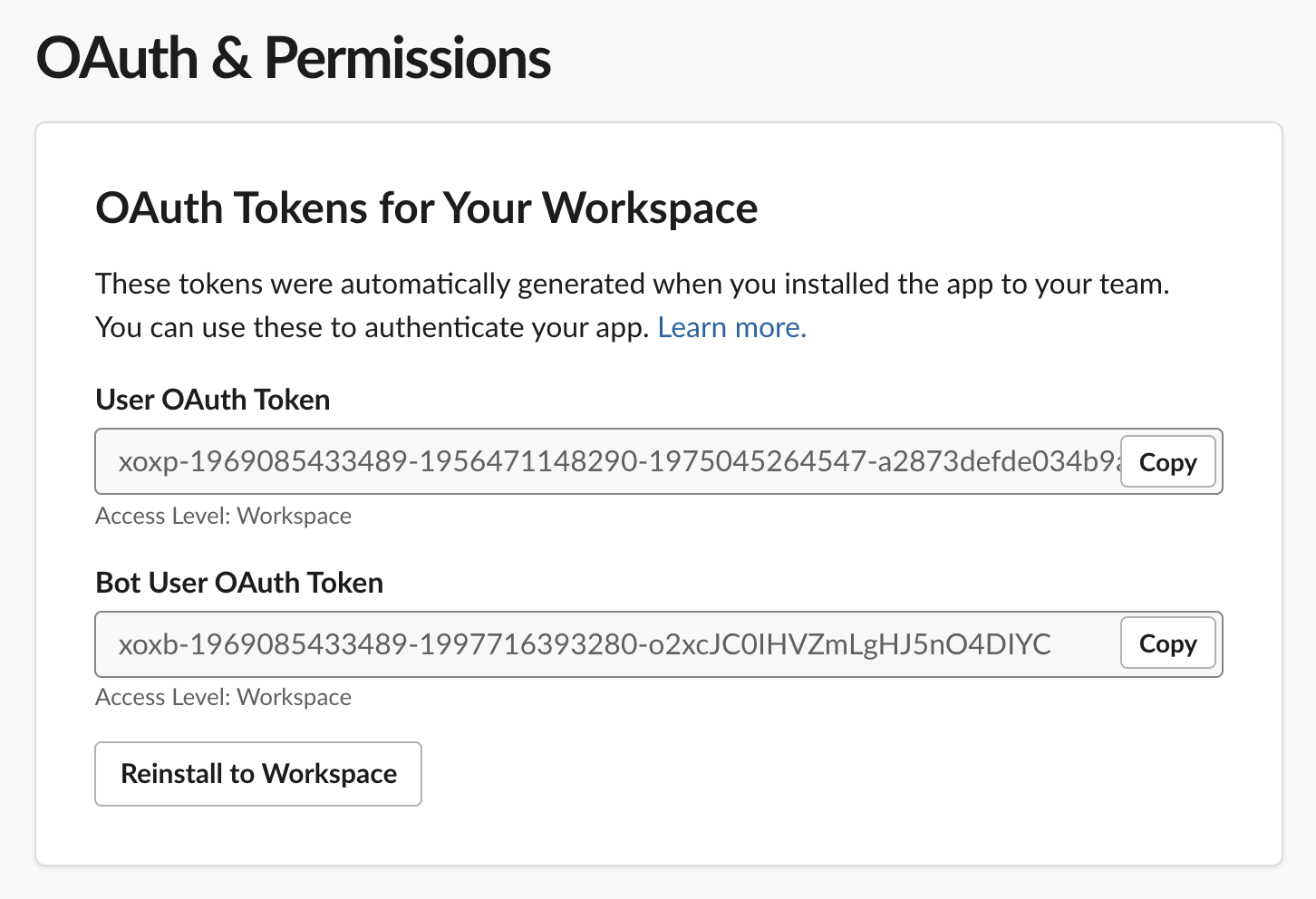Click the sentence about automatically generated tokens
1316x899 pixels.
633,284
